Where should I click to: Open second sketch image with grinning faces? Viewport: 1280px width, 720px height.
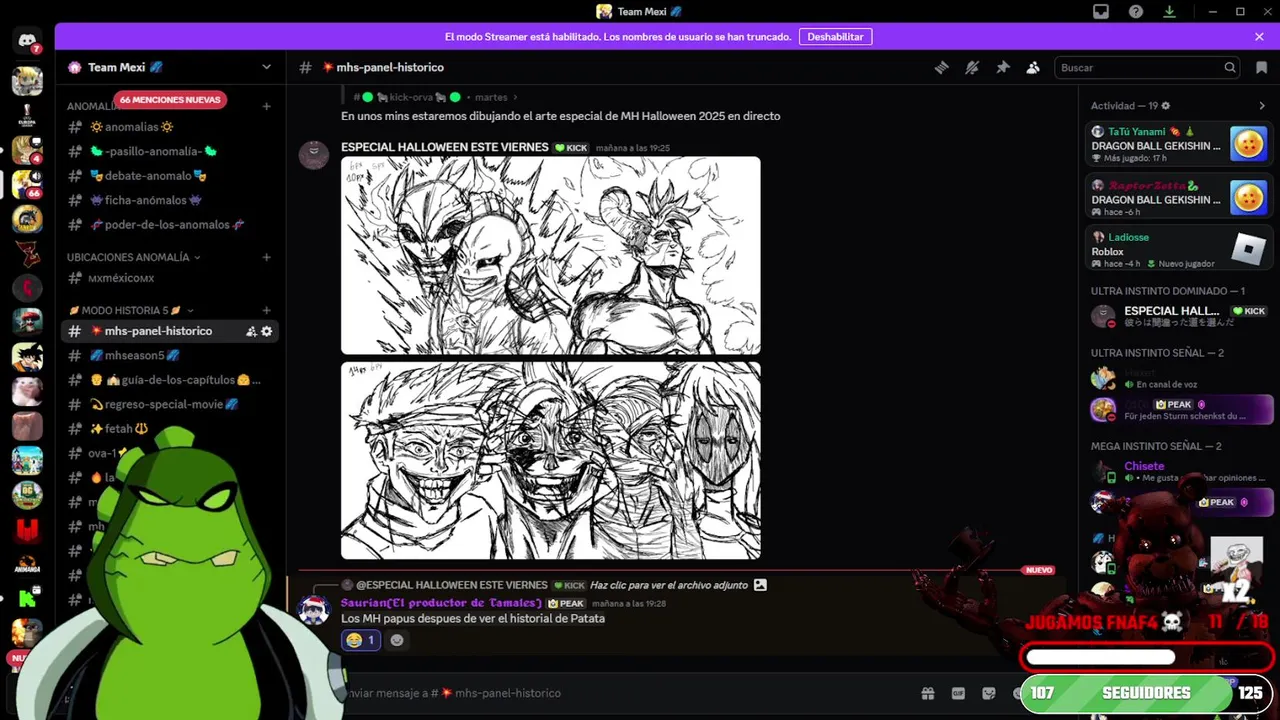click(x=551, y=460)
